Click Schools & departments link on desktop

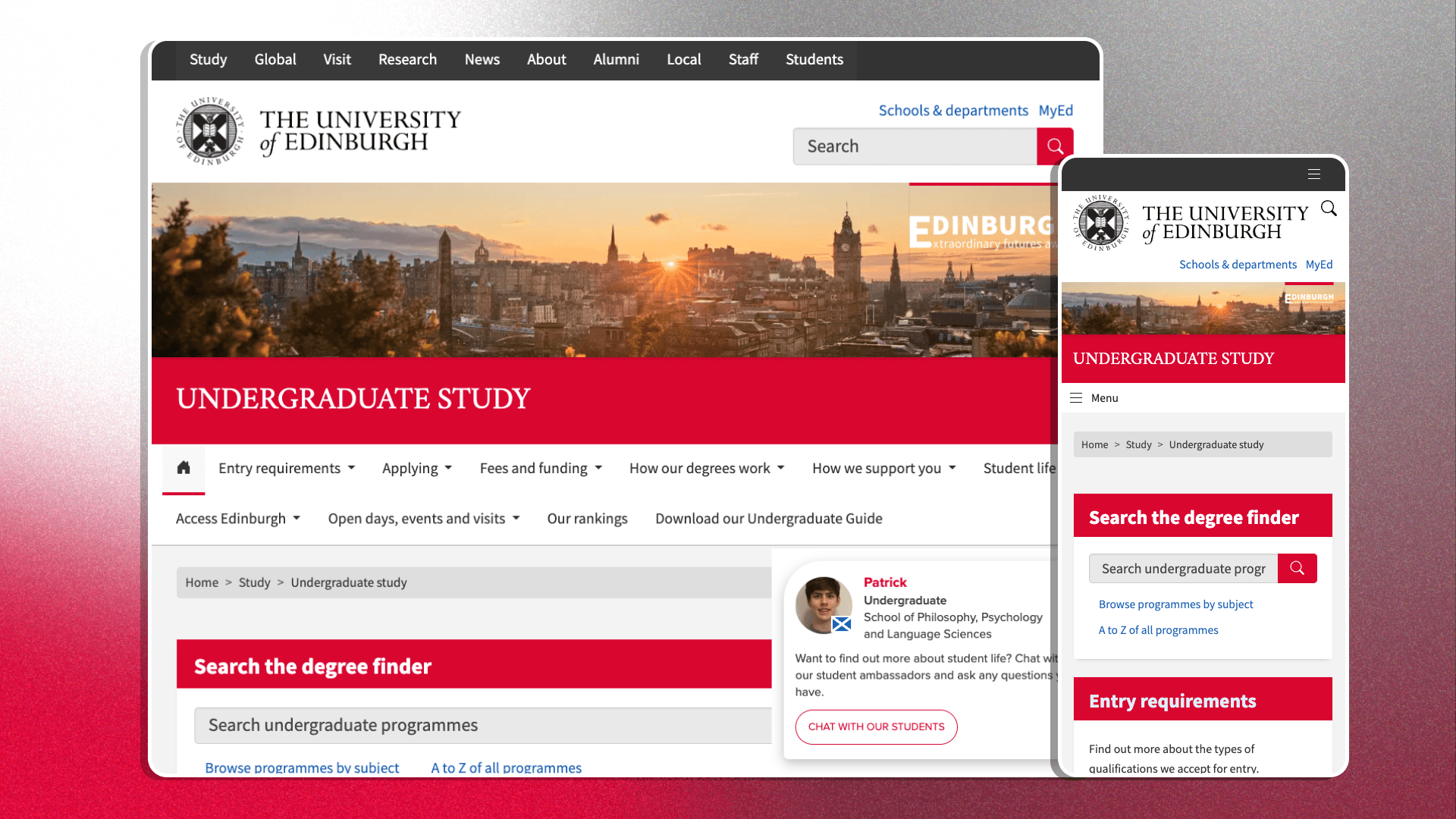(953, 111)
